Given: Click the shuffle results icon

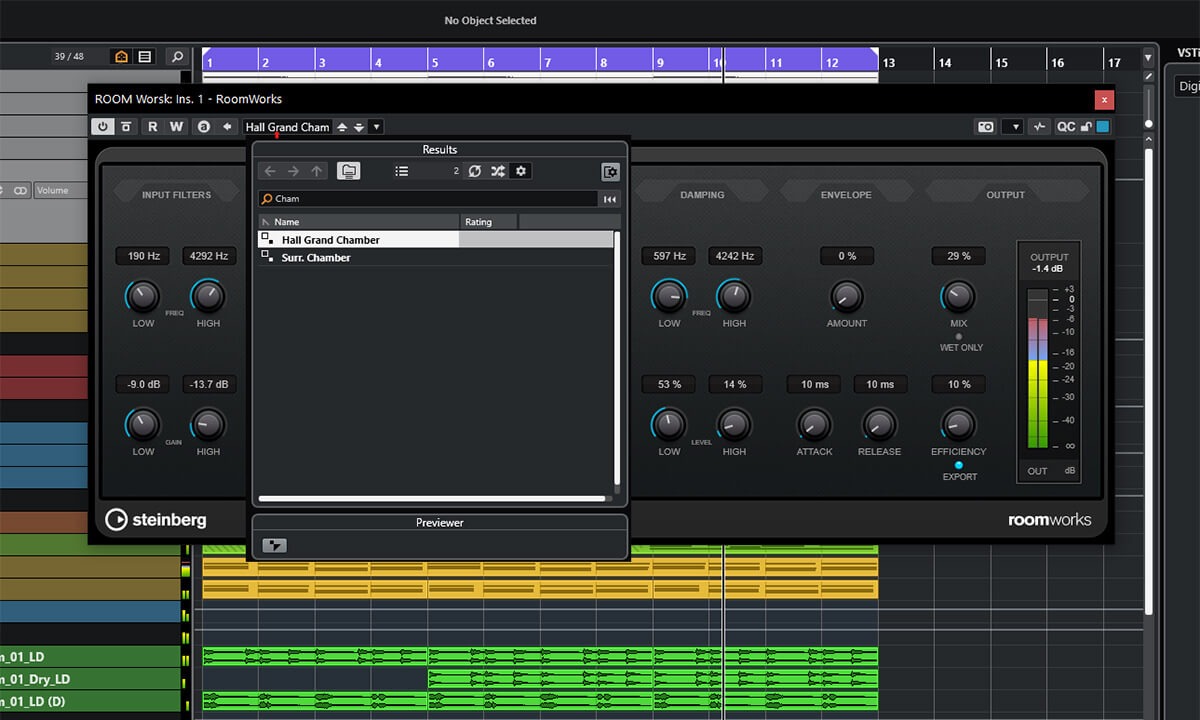Looking at the screenshot, I should (x=497, y=171).
